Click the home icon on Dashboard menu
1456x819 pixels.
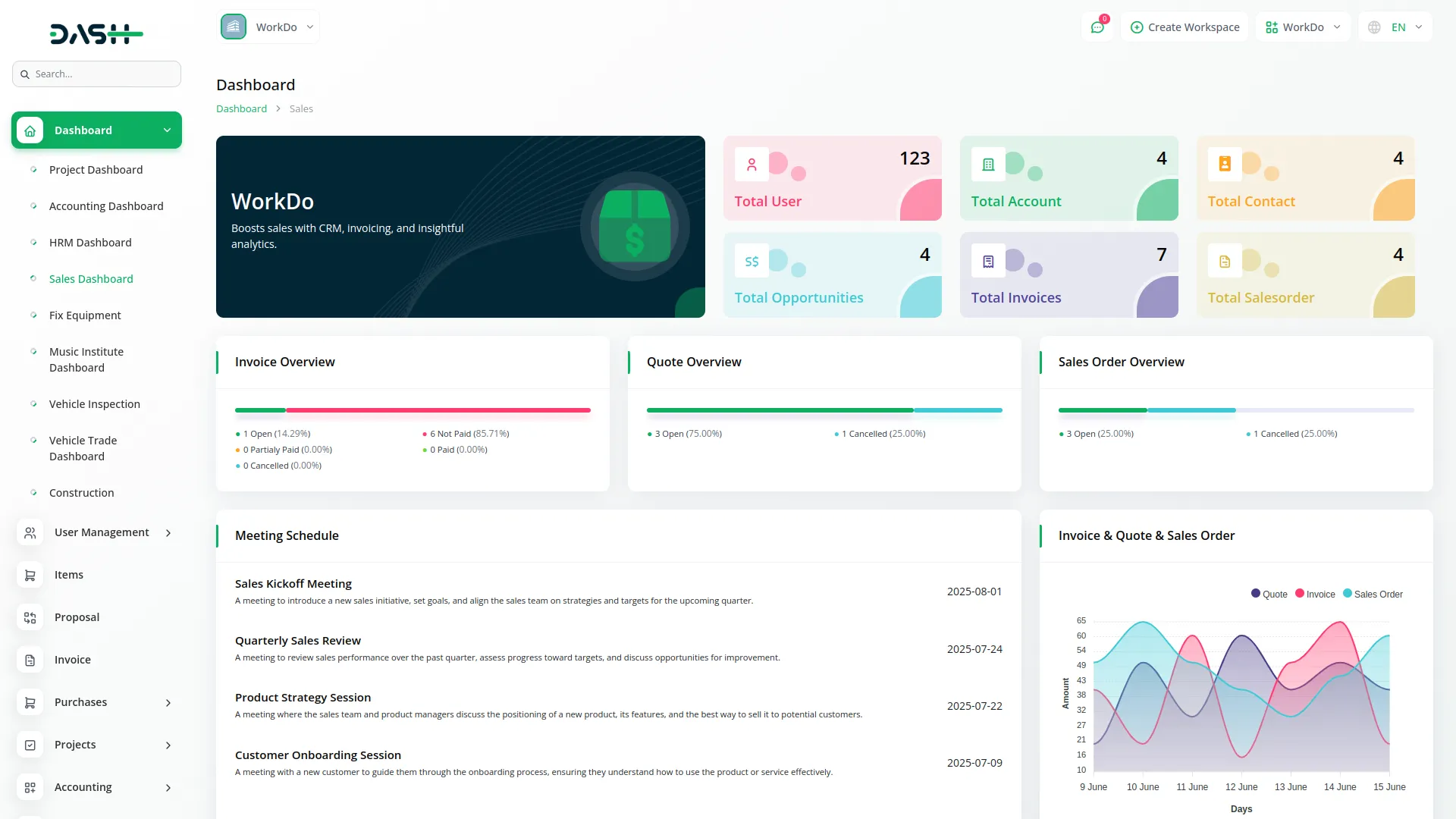(30, 130)
